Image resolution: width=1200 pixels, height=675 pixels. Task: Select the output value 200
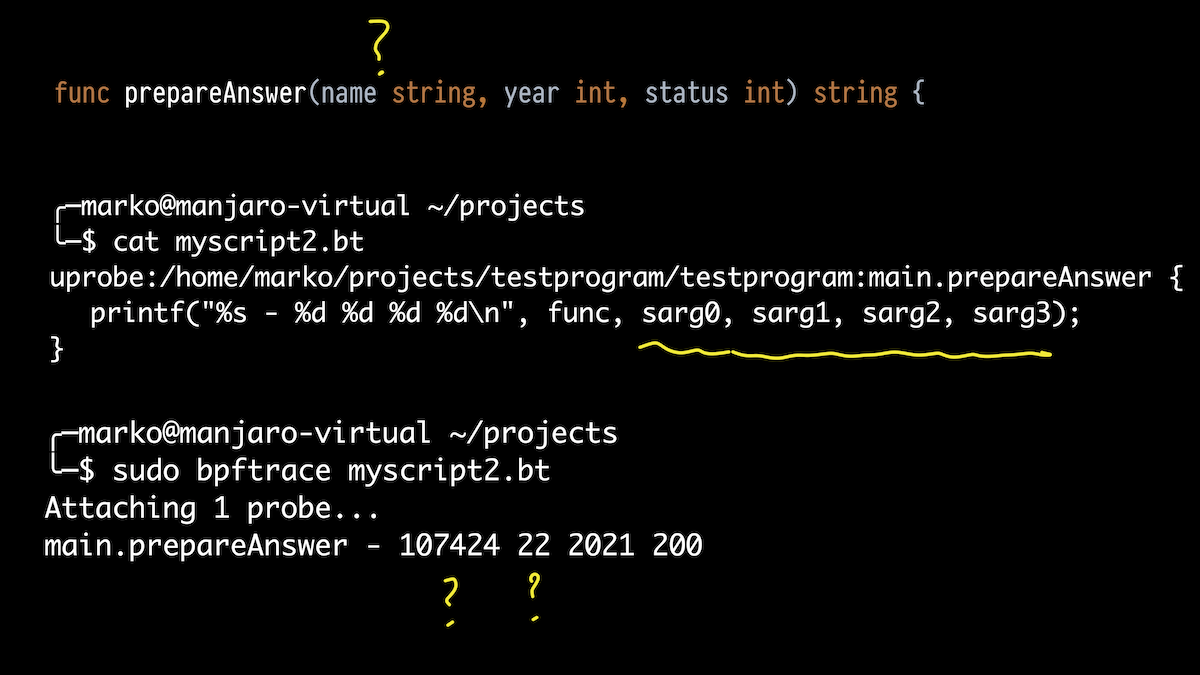tap(677, 546)
